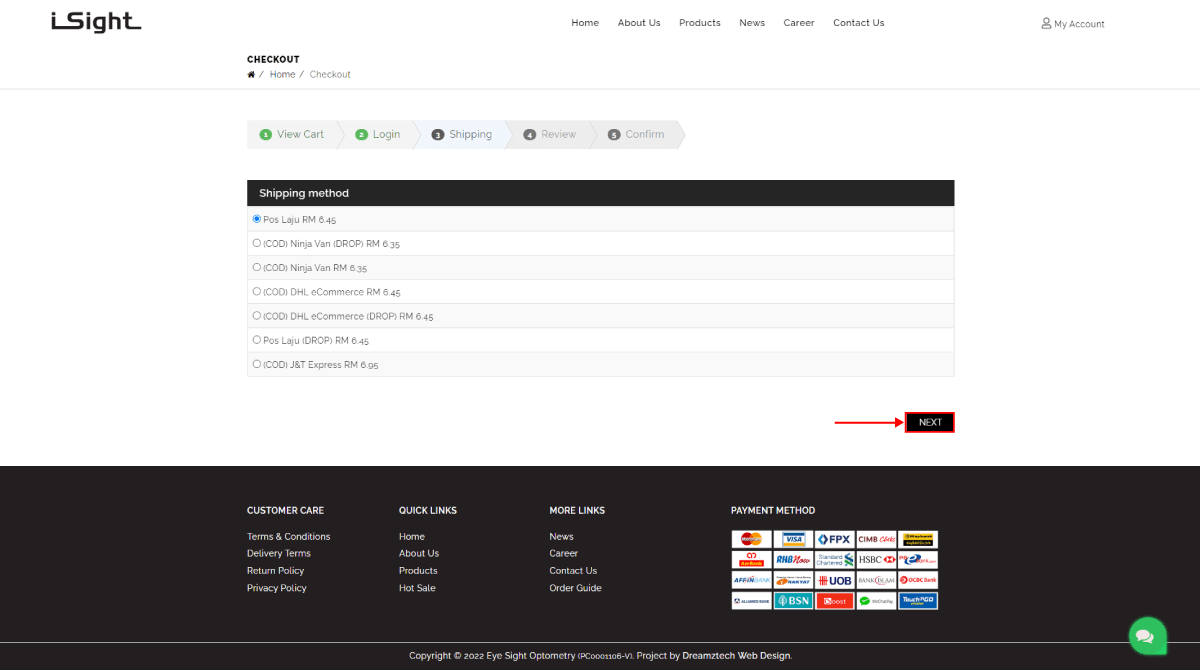Open About Us in top navigation

point(639,23)
